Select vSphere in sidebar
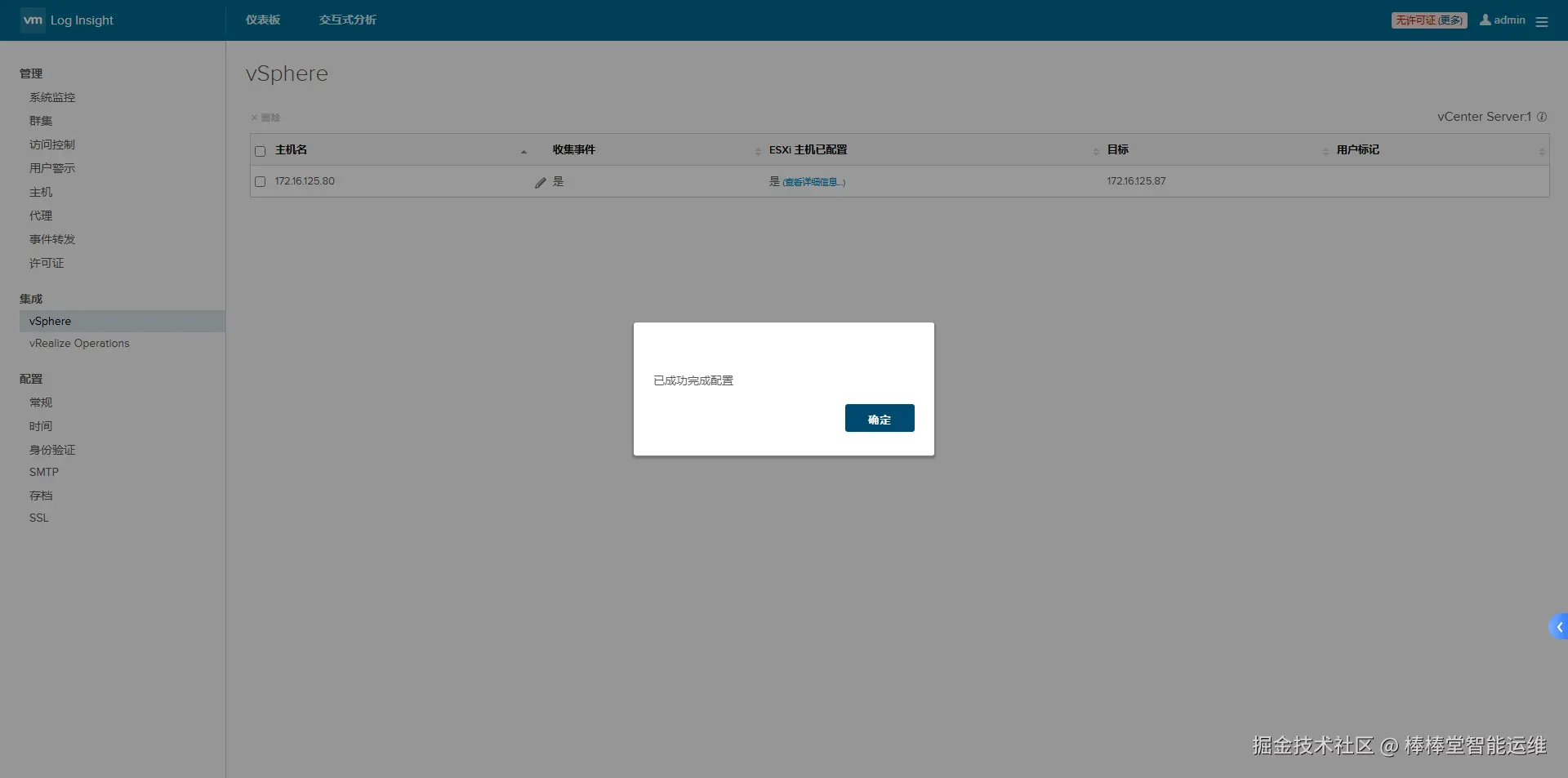The width and height of the screenshot is (1568, 778). (122, 321)
